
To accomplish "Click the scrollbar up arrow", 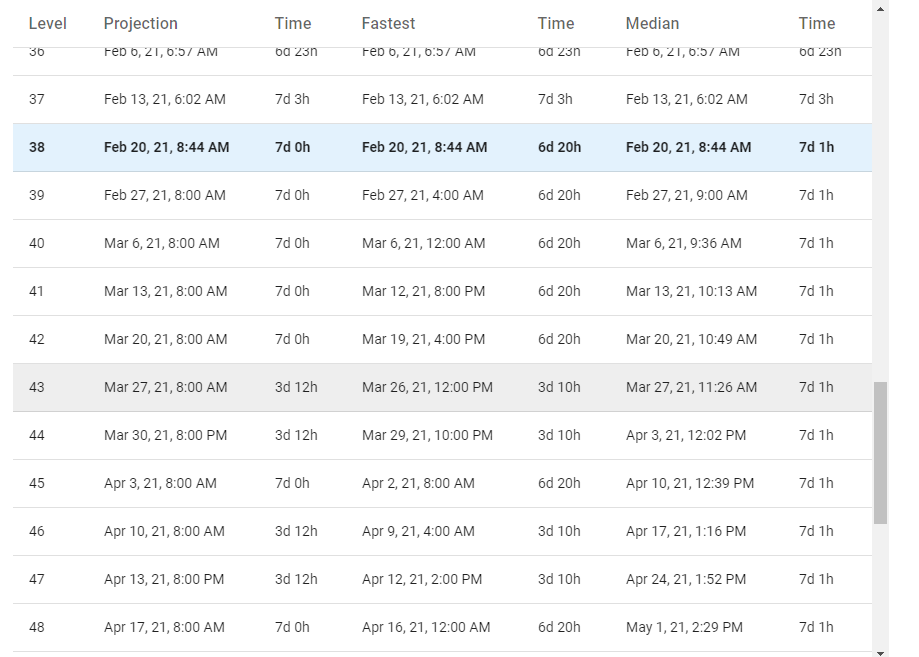I will 880,8.
